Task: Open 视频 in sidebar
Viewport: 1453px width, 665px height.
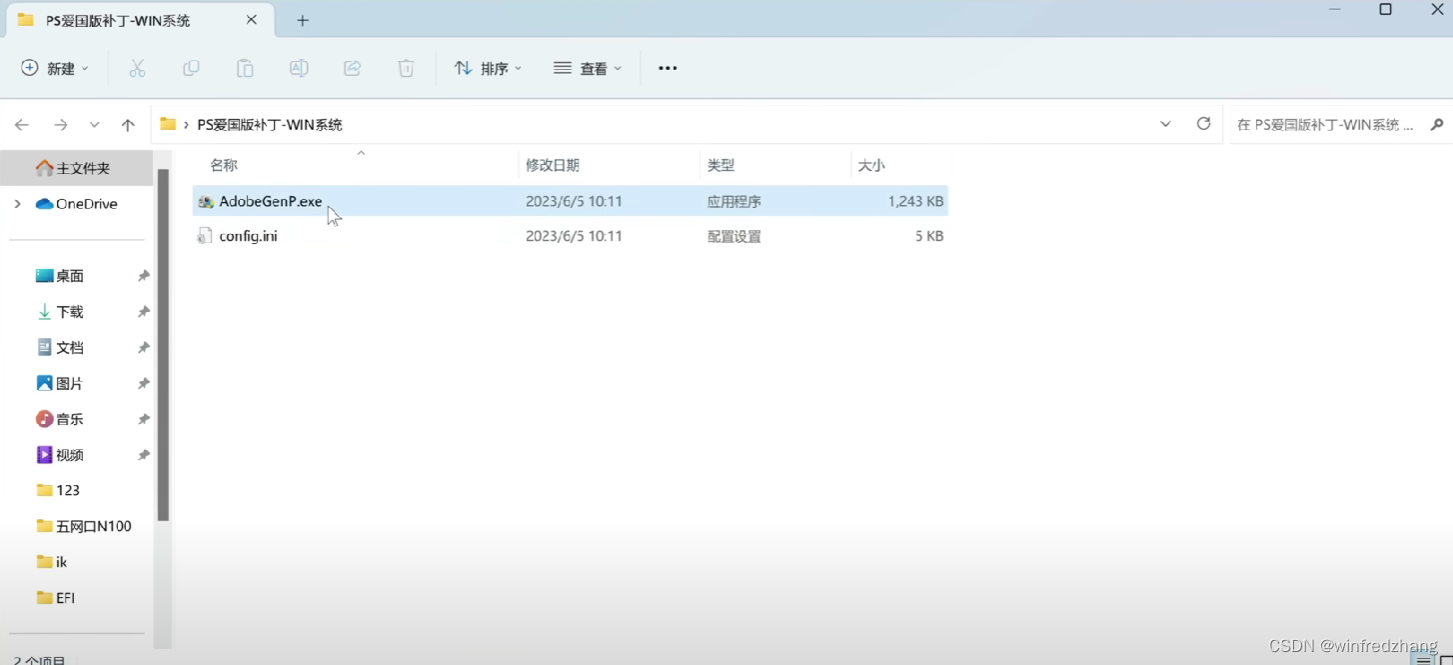Action: click(70, 455)
